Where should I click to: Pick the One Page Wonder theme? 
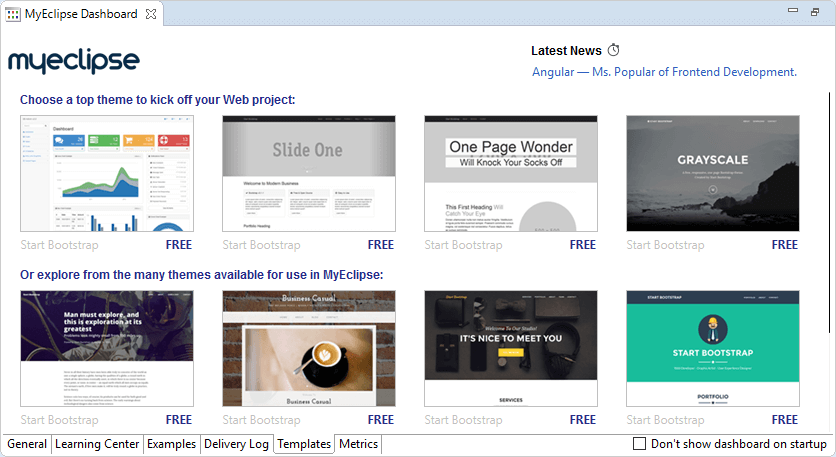[x=510, y=173]
